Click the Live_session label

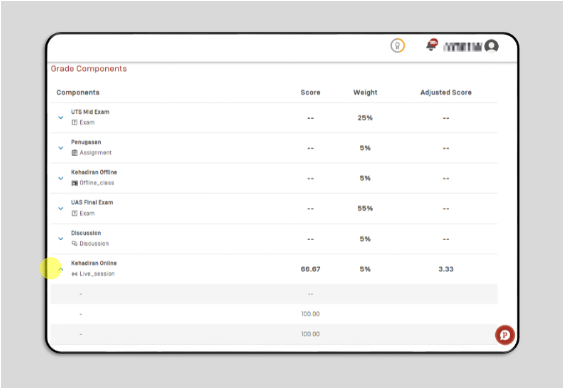97,274
